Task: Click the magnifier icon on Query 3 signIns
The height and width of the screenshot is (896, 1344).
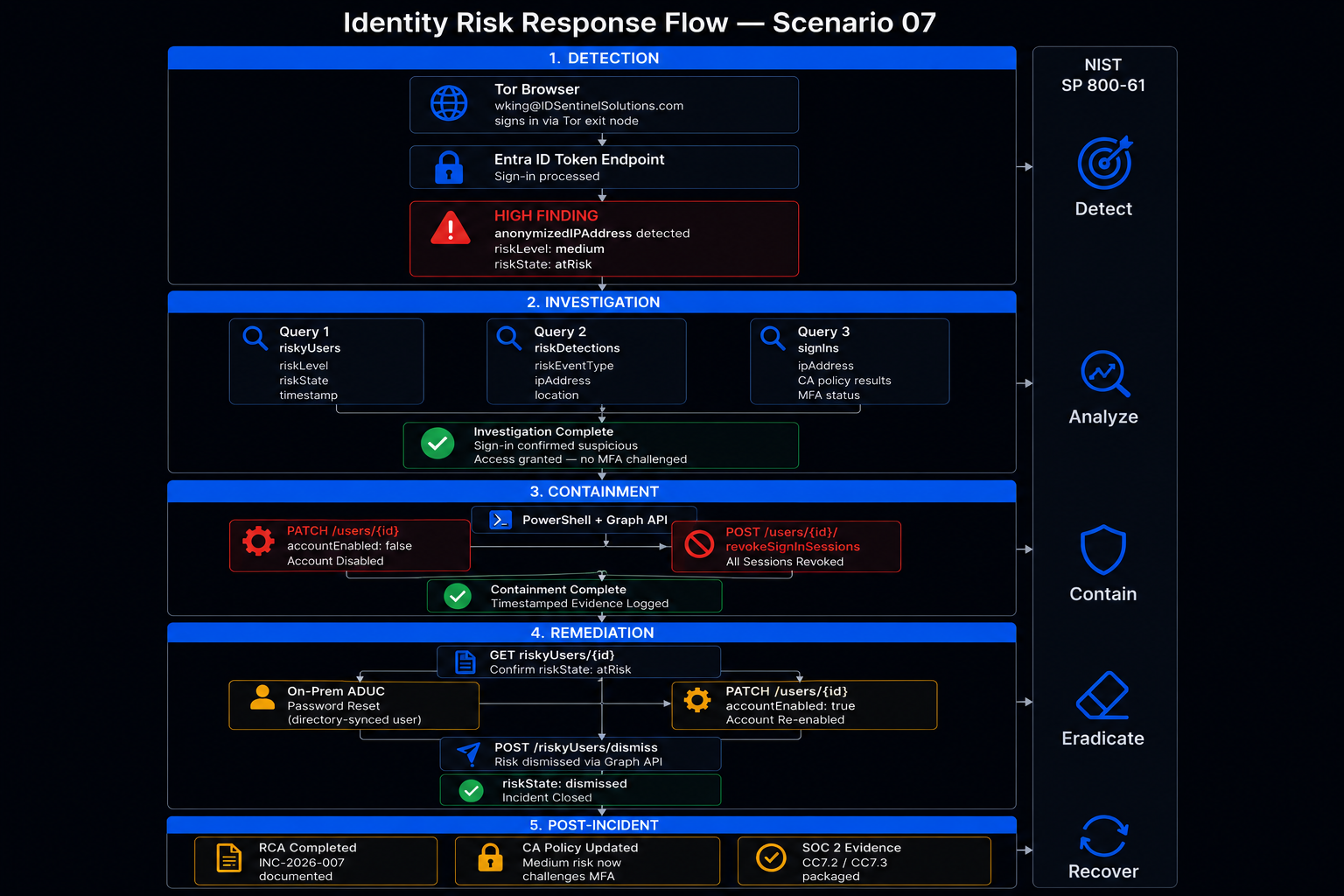Action: click(x=773, y=338)
